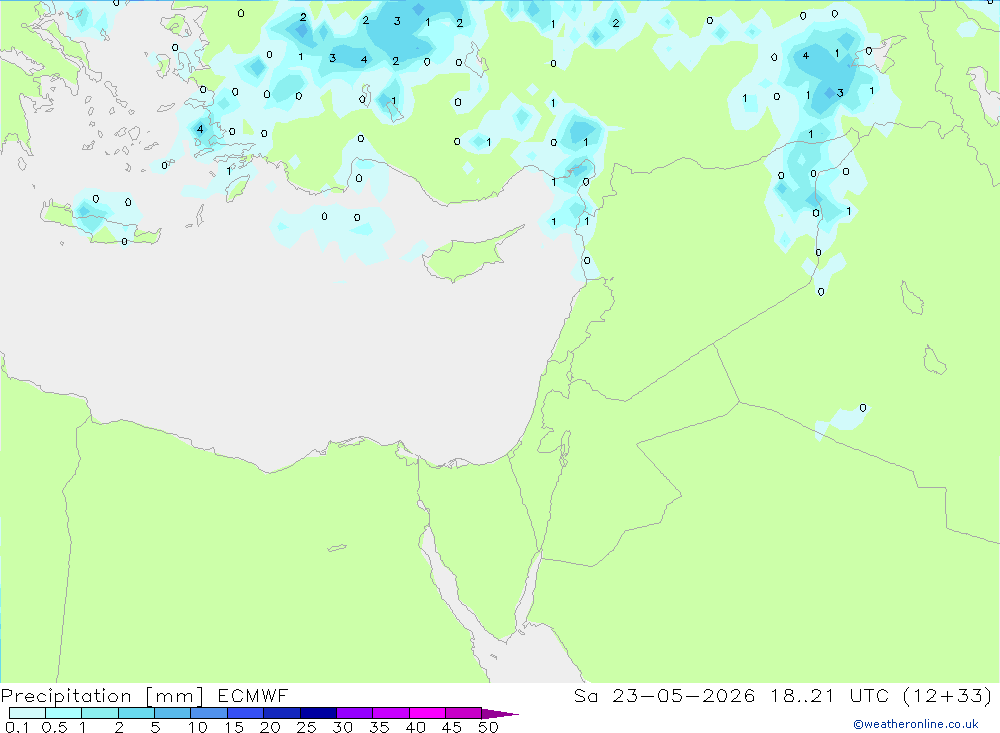Click the legend label '0.1'
The image size is (1000, 733).
17,727
